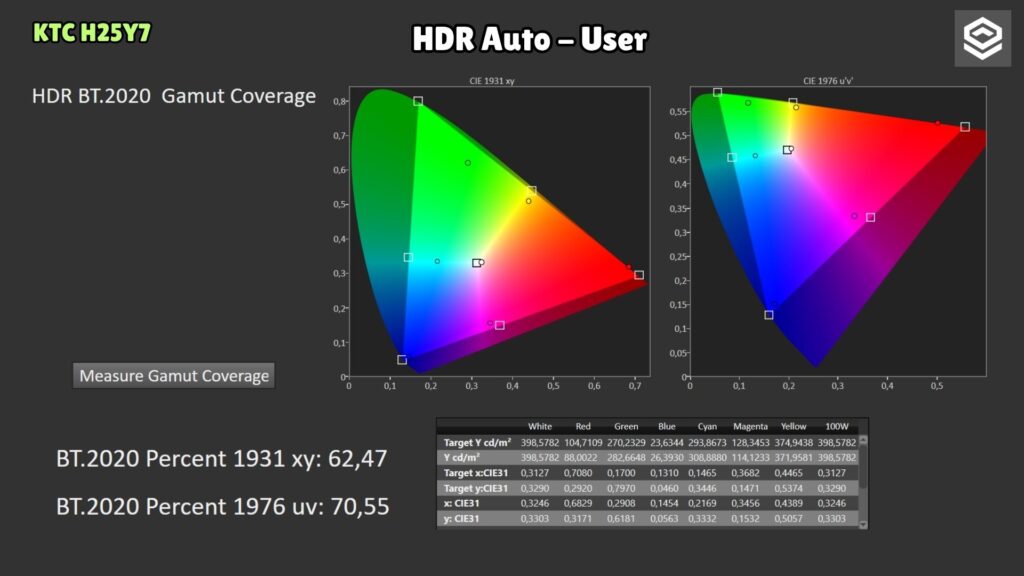Click the Cyan target x value 0,1465
Screen dimensions: 1024x576
(x=702, y=473)
